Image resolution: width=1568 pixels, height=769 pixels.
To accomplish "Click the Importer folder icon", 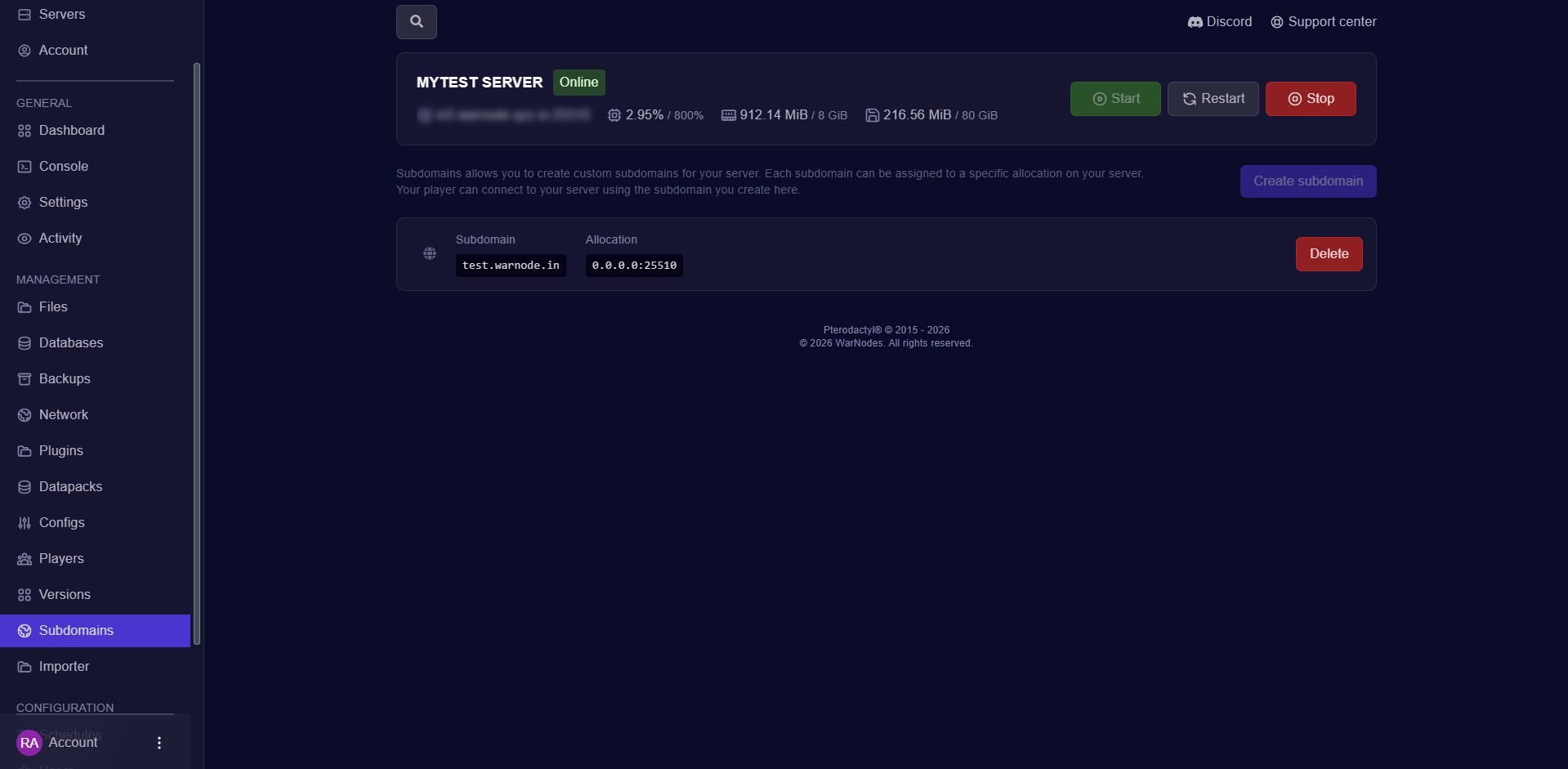I will [25, 667].
